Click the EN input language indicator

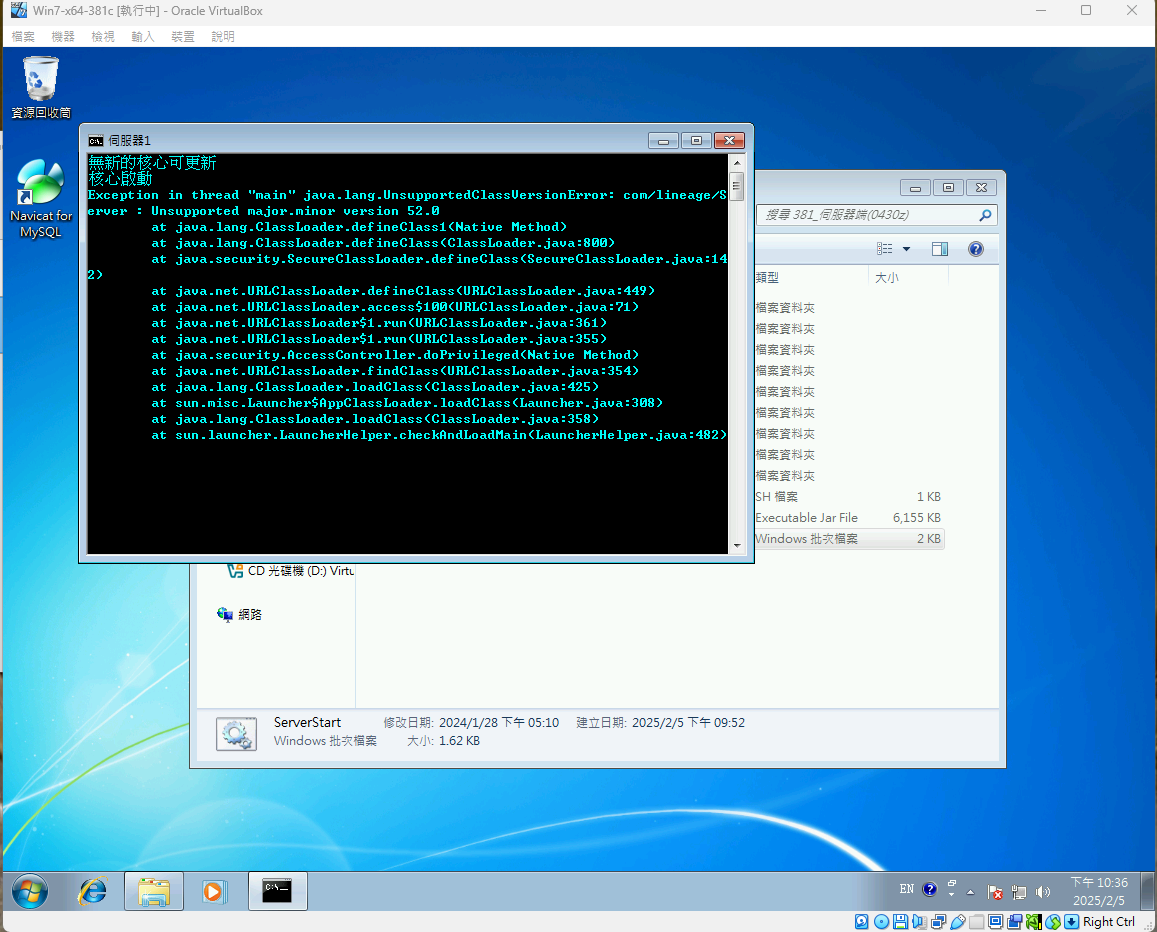pos(907,889)
